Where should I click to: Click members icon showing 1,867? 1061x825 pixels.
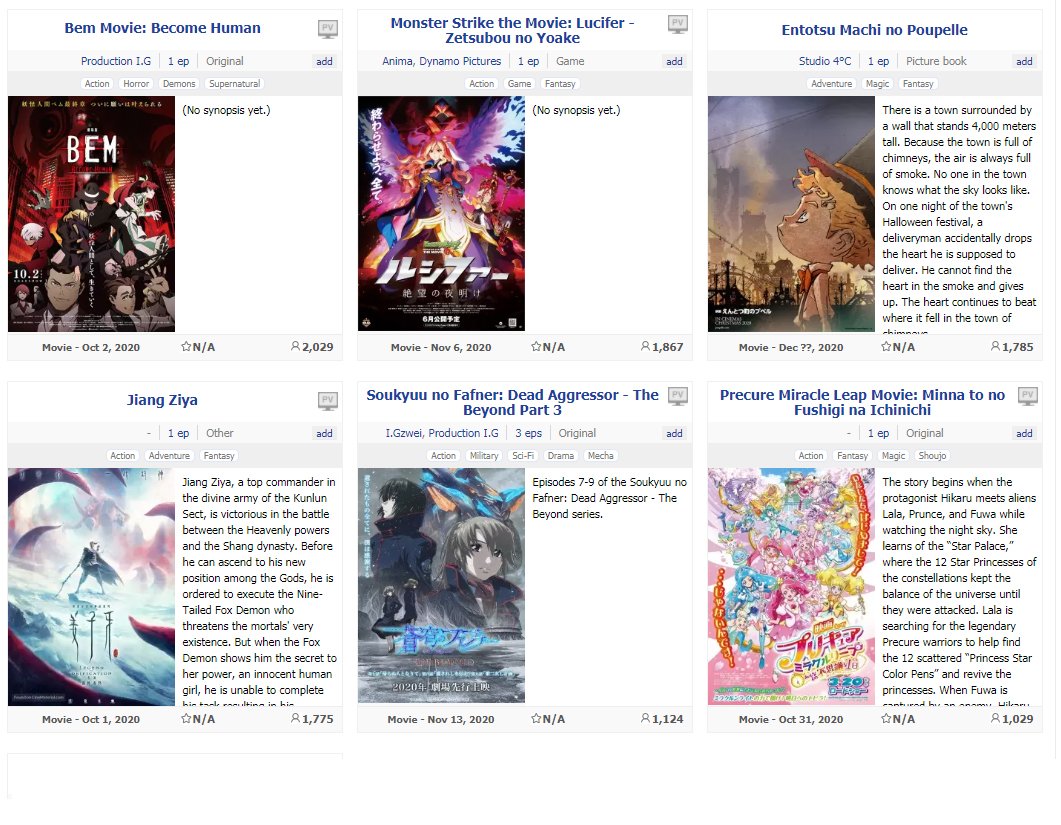[x=645, y=347]
